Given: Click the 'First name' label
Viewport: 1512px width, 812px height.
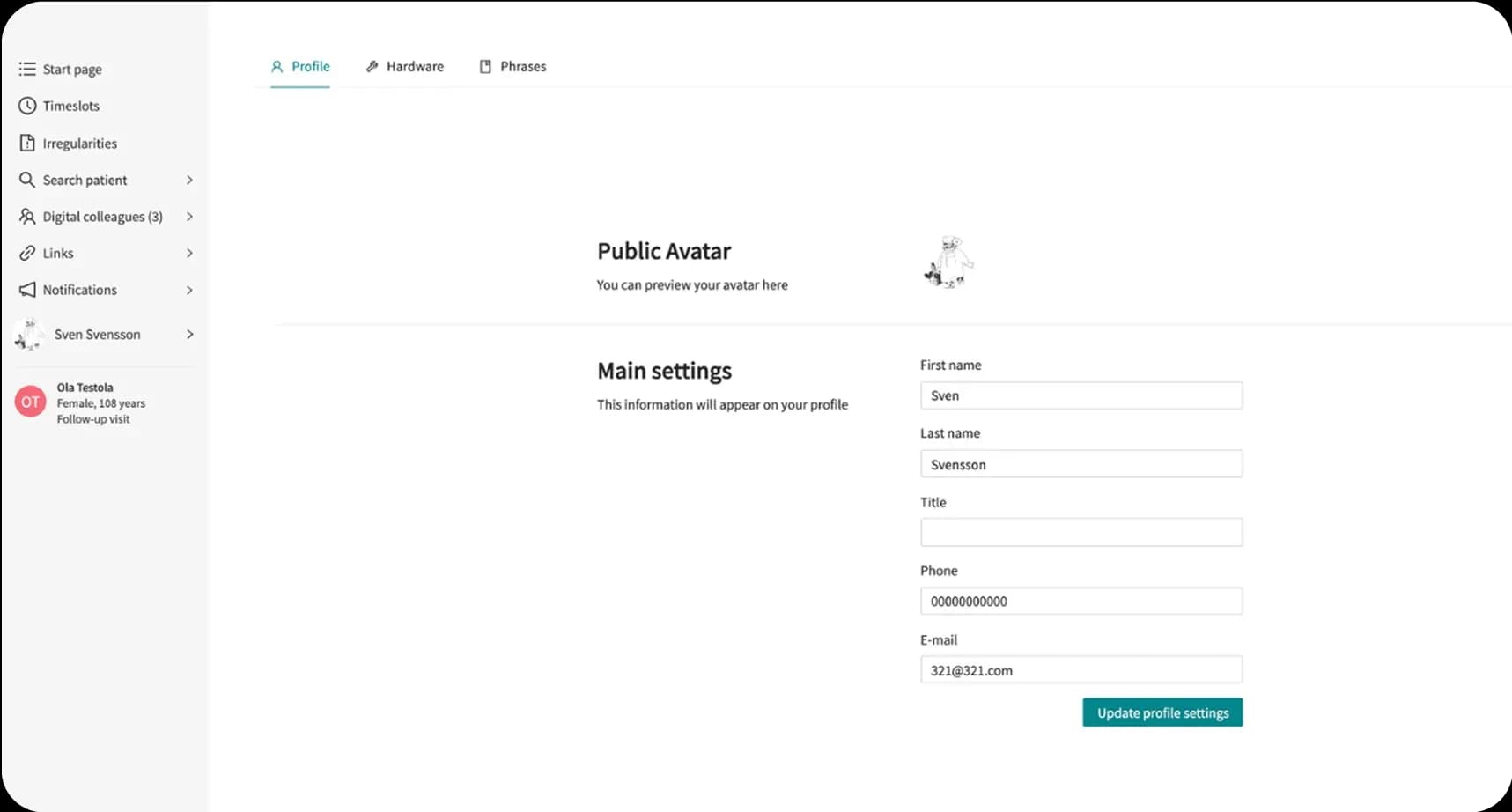Looking at the screenshot, I should [x=950, y=365].
